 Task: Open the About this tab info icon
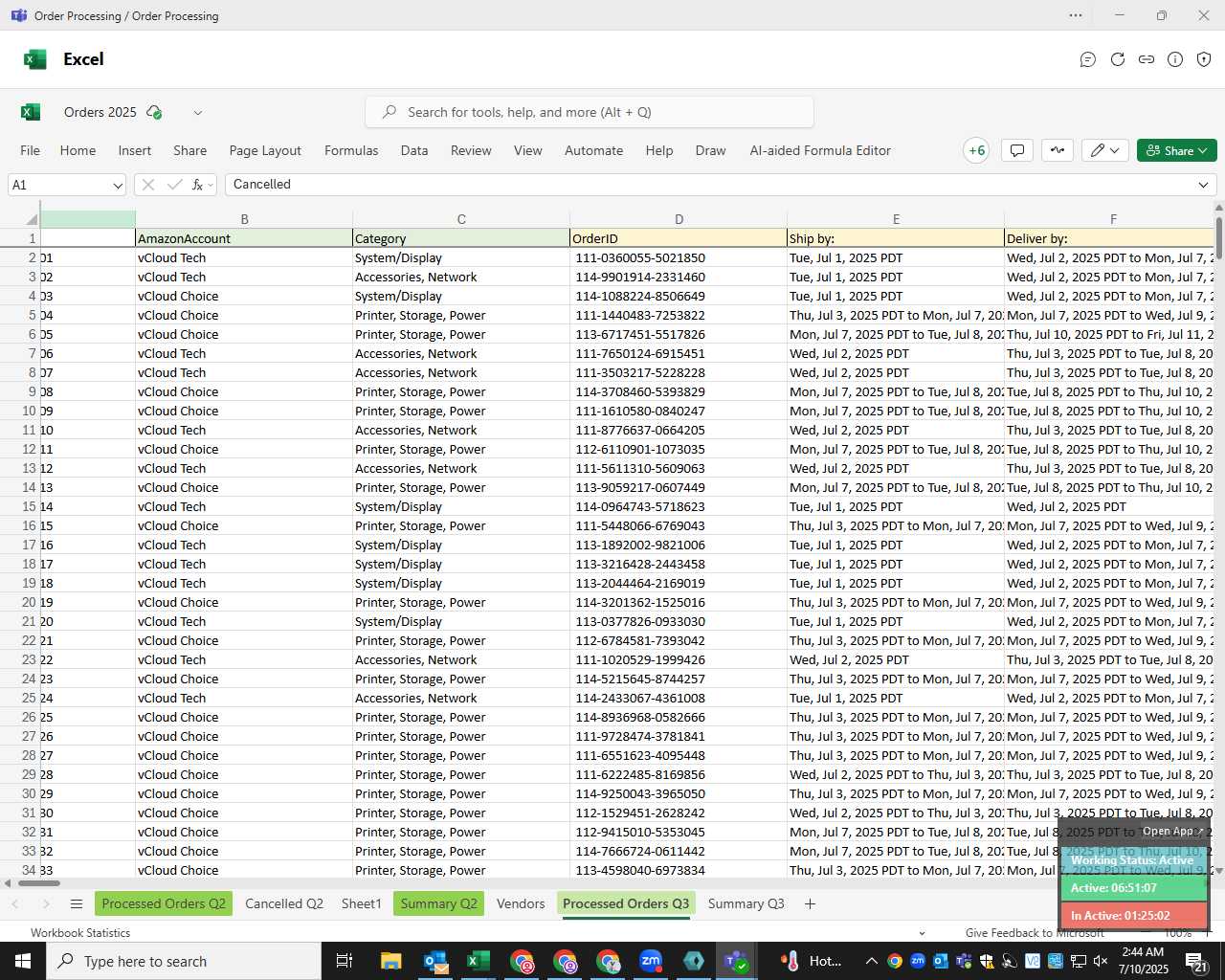point(1175,59)
